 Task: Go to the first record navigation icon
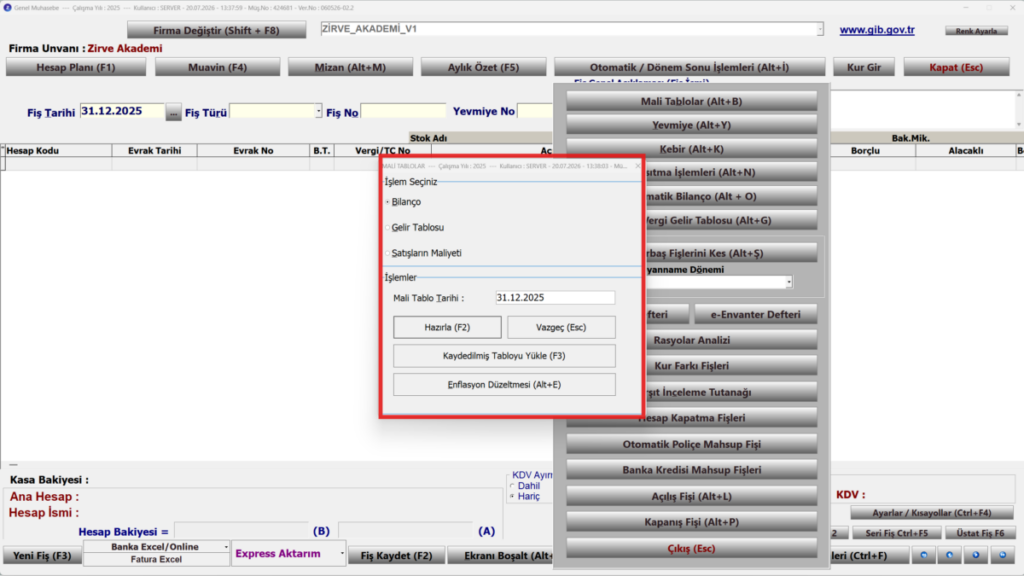point(923,555)
